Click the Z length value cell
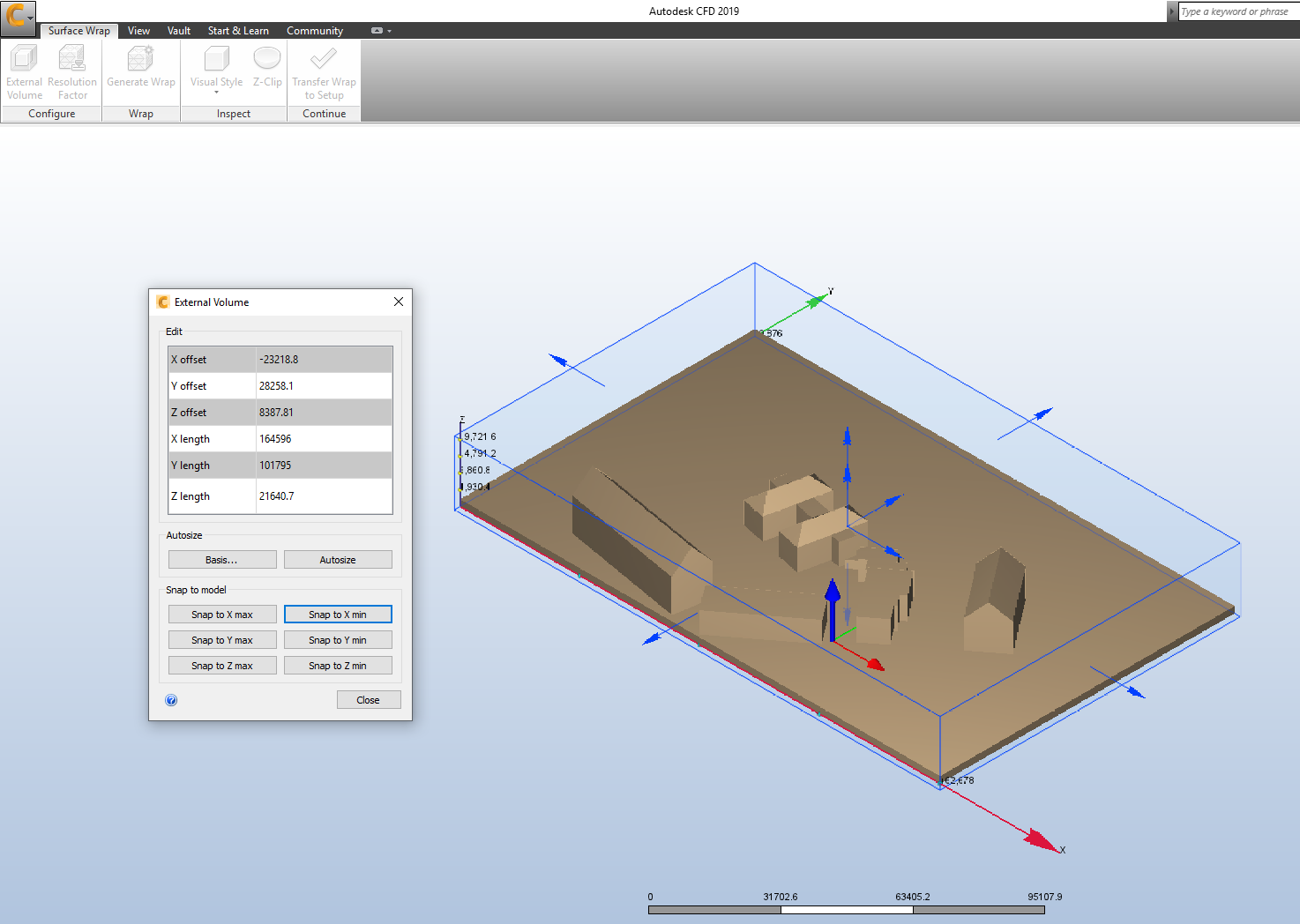This screenshot has height=924, width=1300. coord(324,496)
